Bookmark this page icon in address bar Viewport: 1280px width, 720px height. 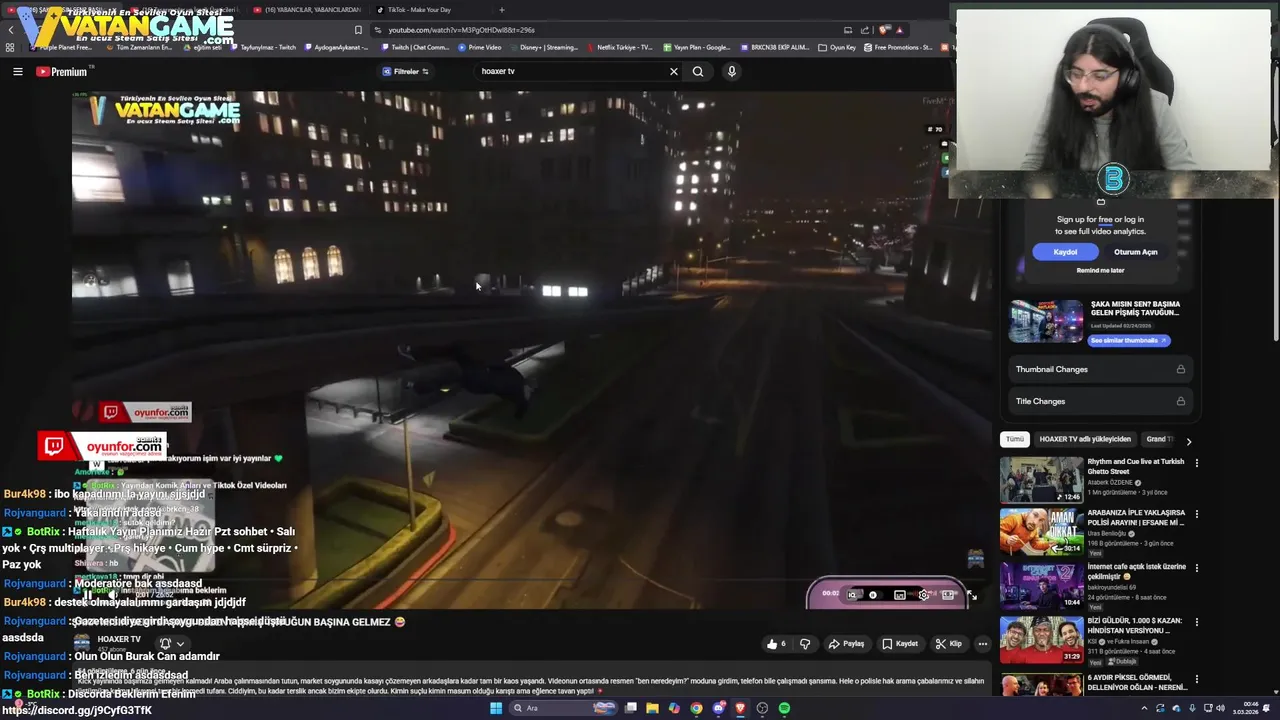tap(358, 30)
